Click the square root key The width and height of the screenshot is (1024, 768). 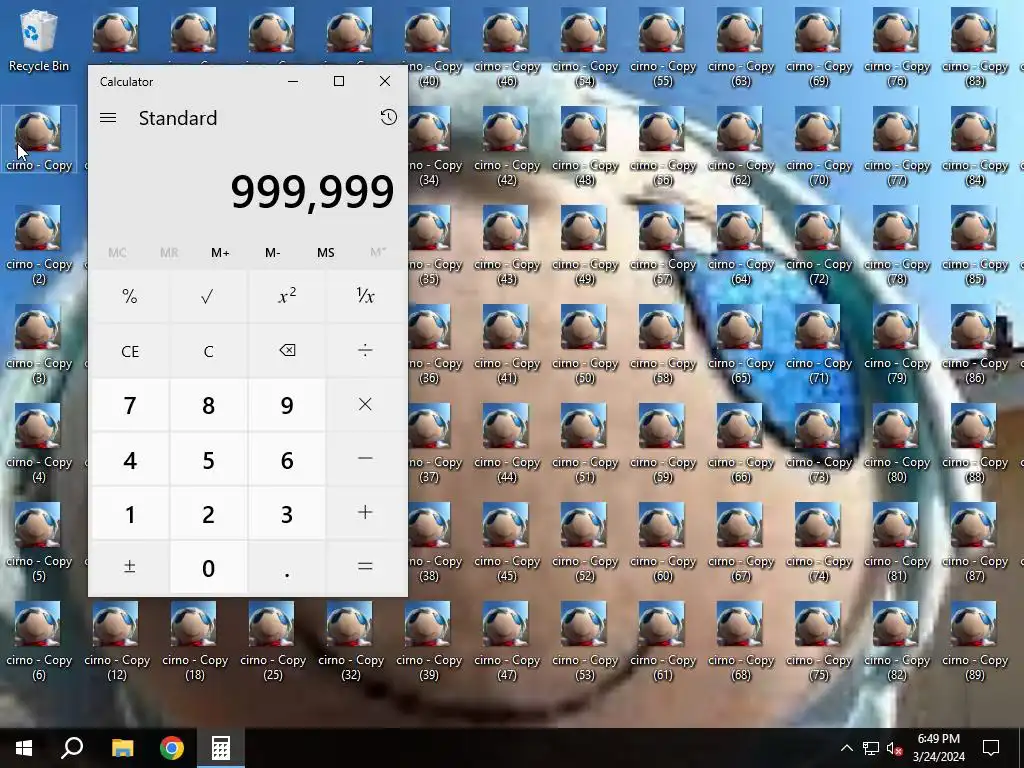208,297
